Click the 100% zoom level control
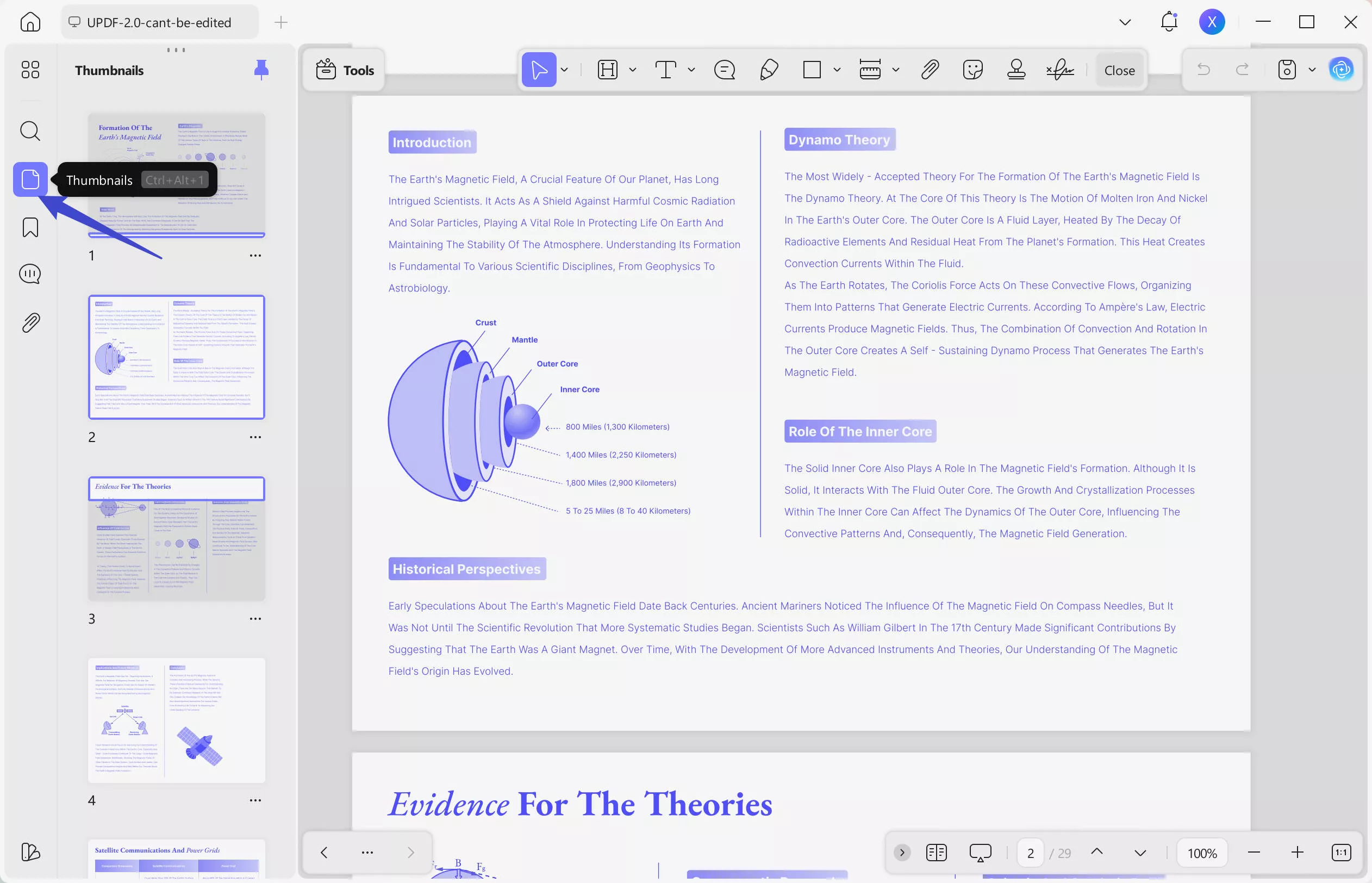Image resolution: width=1372 pixels, height=883 pixels. pos(1202,852)
